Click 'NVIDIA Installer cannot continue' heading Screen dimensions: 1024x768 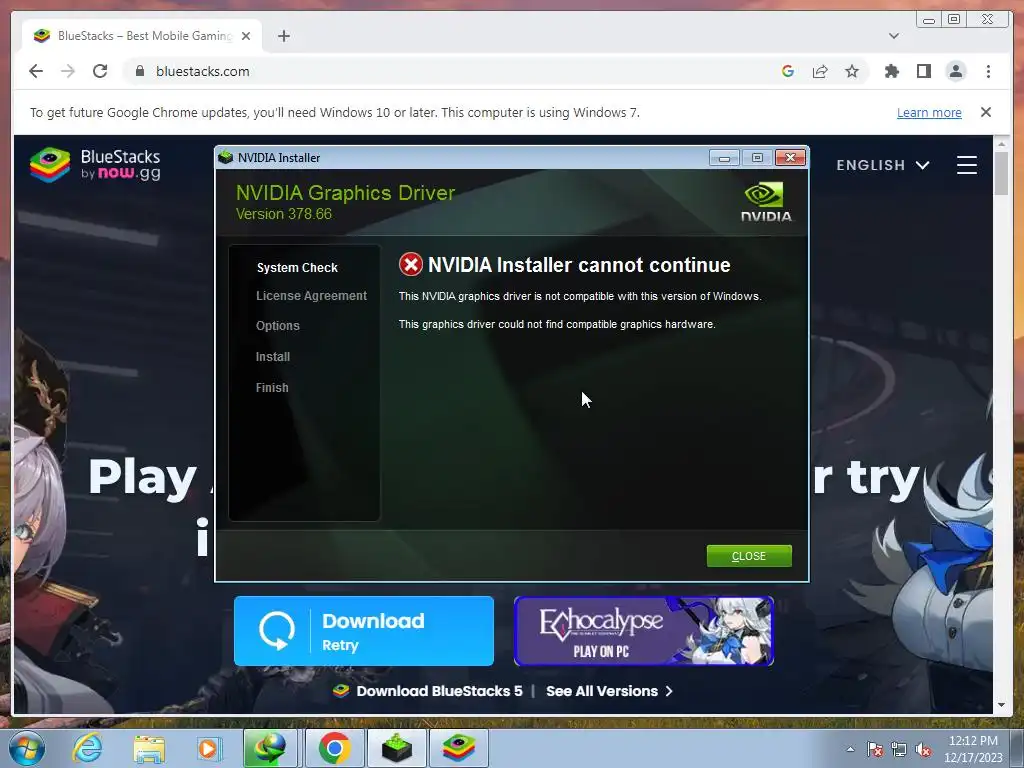tap(579, 265)
